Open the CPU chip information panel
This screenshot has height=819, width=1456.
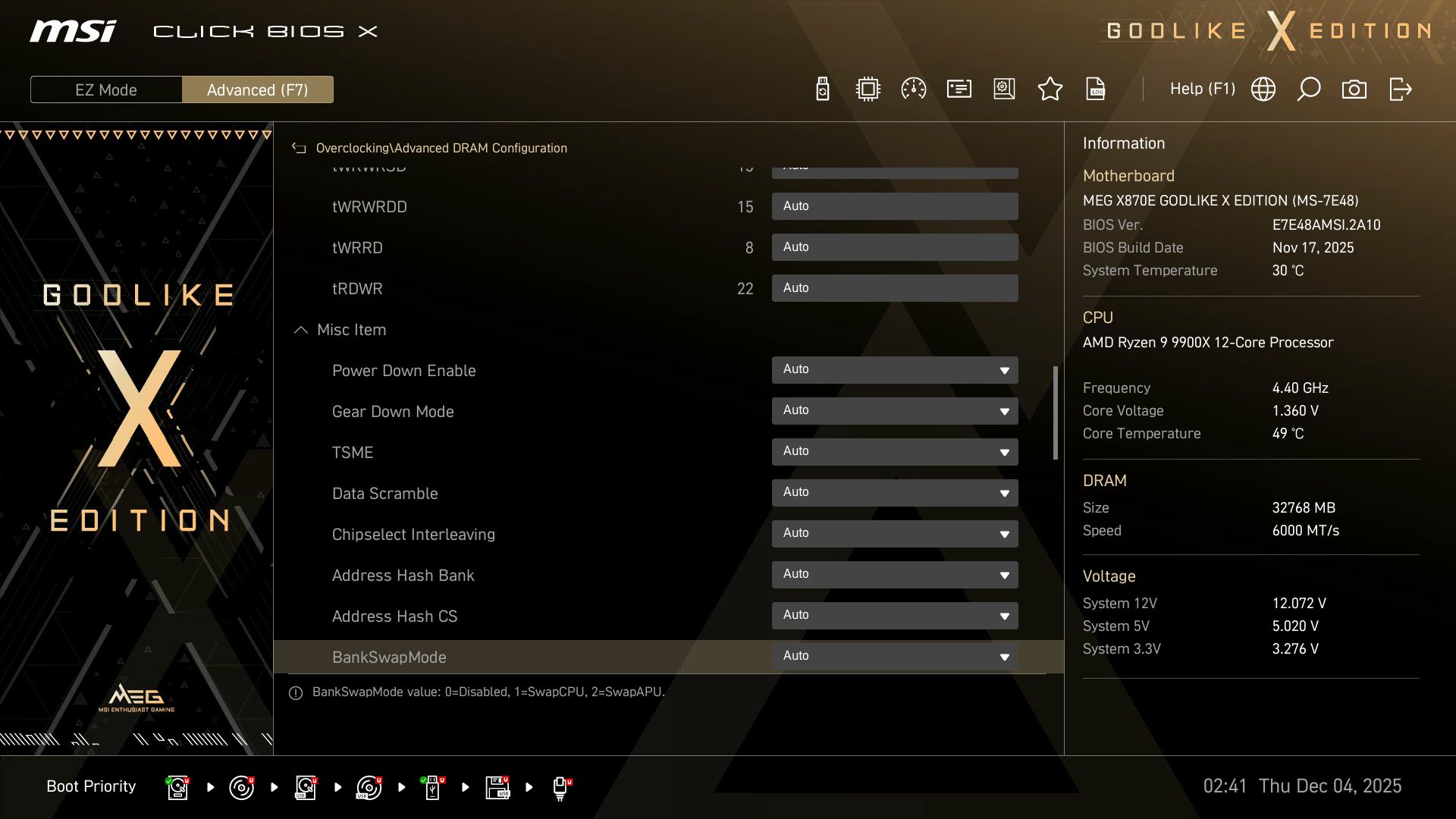click(x=868, y=89)
